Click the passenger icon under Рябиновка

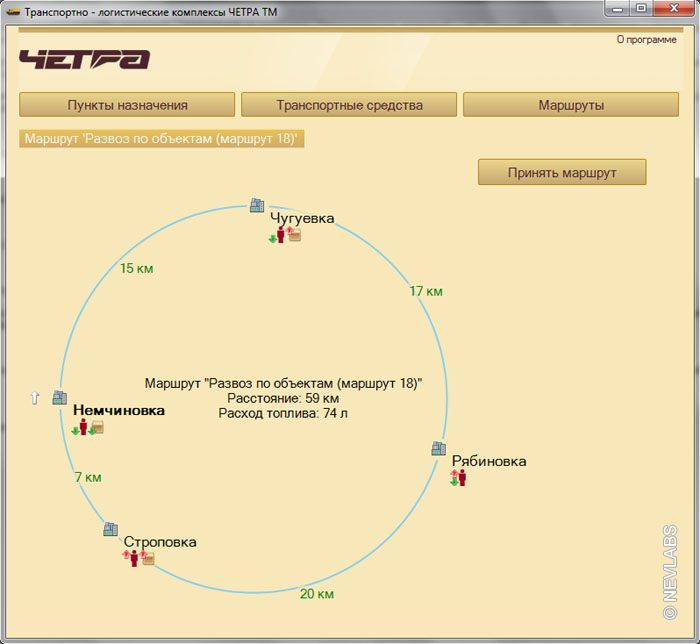tap(461, 477)
